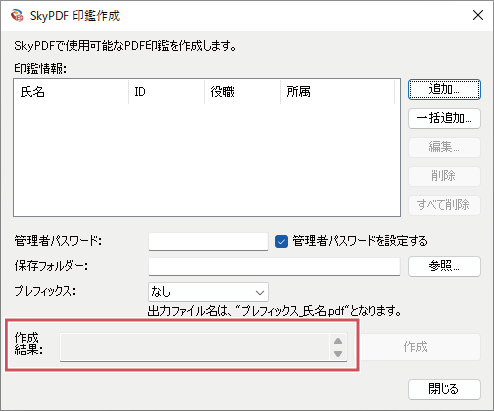494x411 pixels.
Task: Focus the 管理者パスワード input field
Action: tap(208, 241)
